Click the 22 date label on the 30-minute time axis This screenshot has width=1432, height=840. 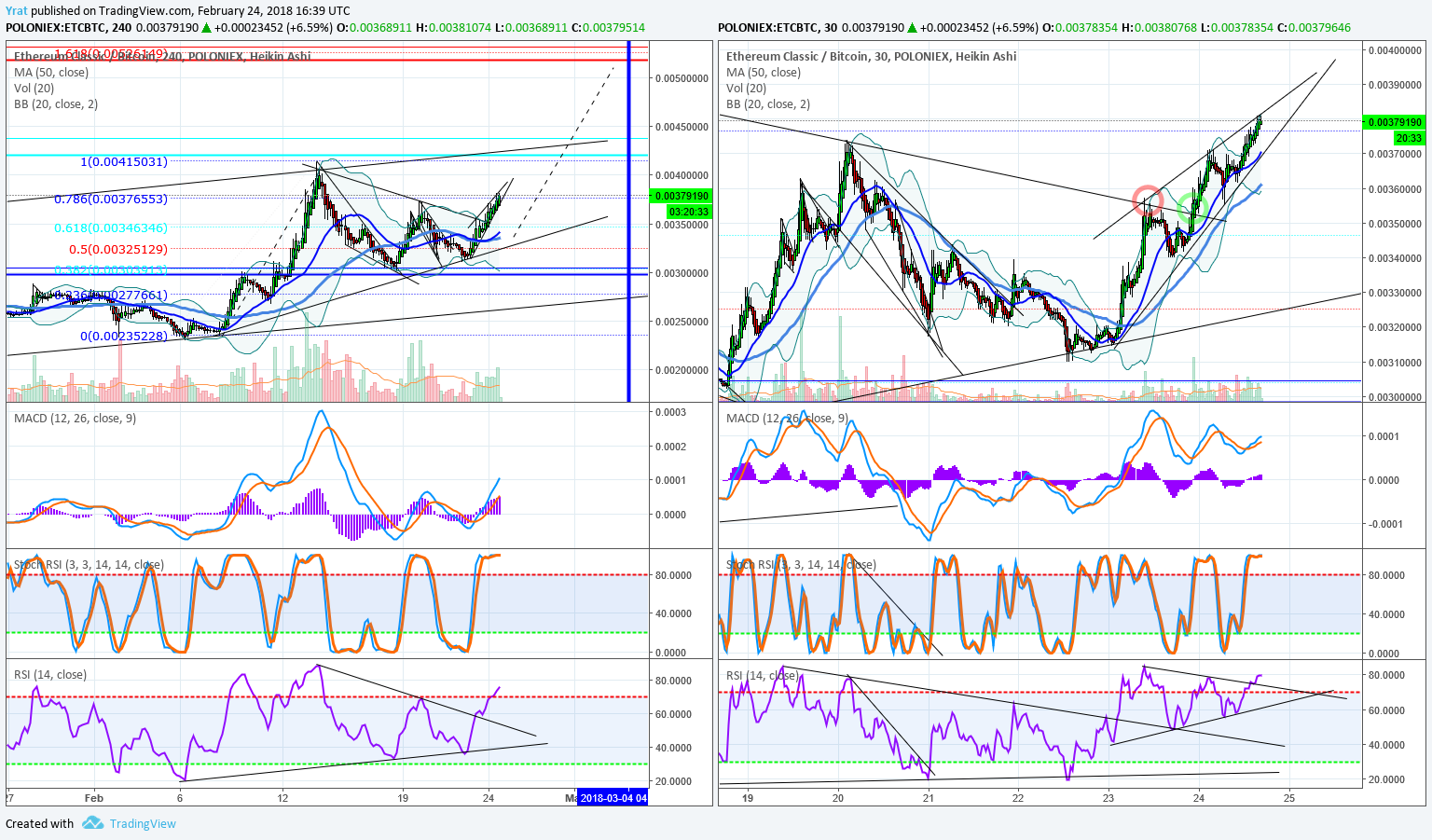1018,798
